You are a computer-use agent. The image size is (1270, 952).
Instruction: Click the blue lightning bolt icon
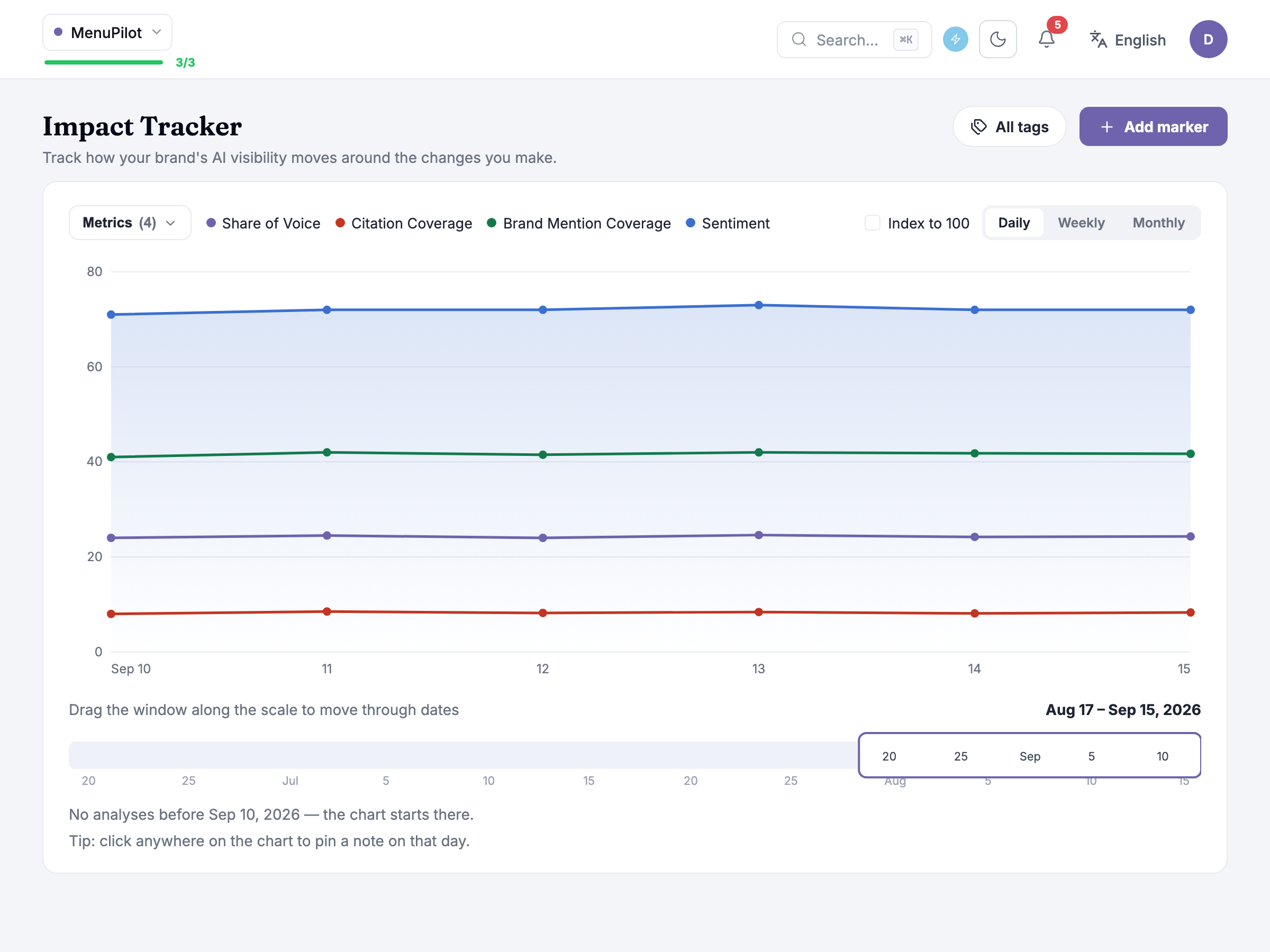click(x=955, y=40)
